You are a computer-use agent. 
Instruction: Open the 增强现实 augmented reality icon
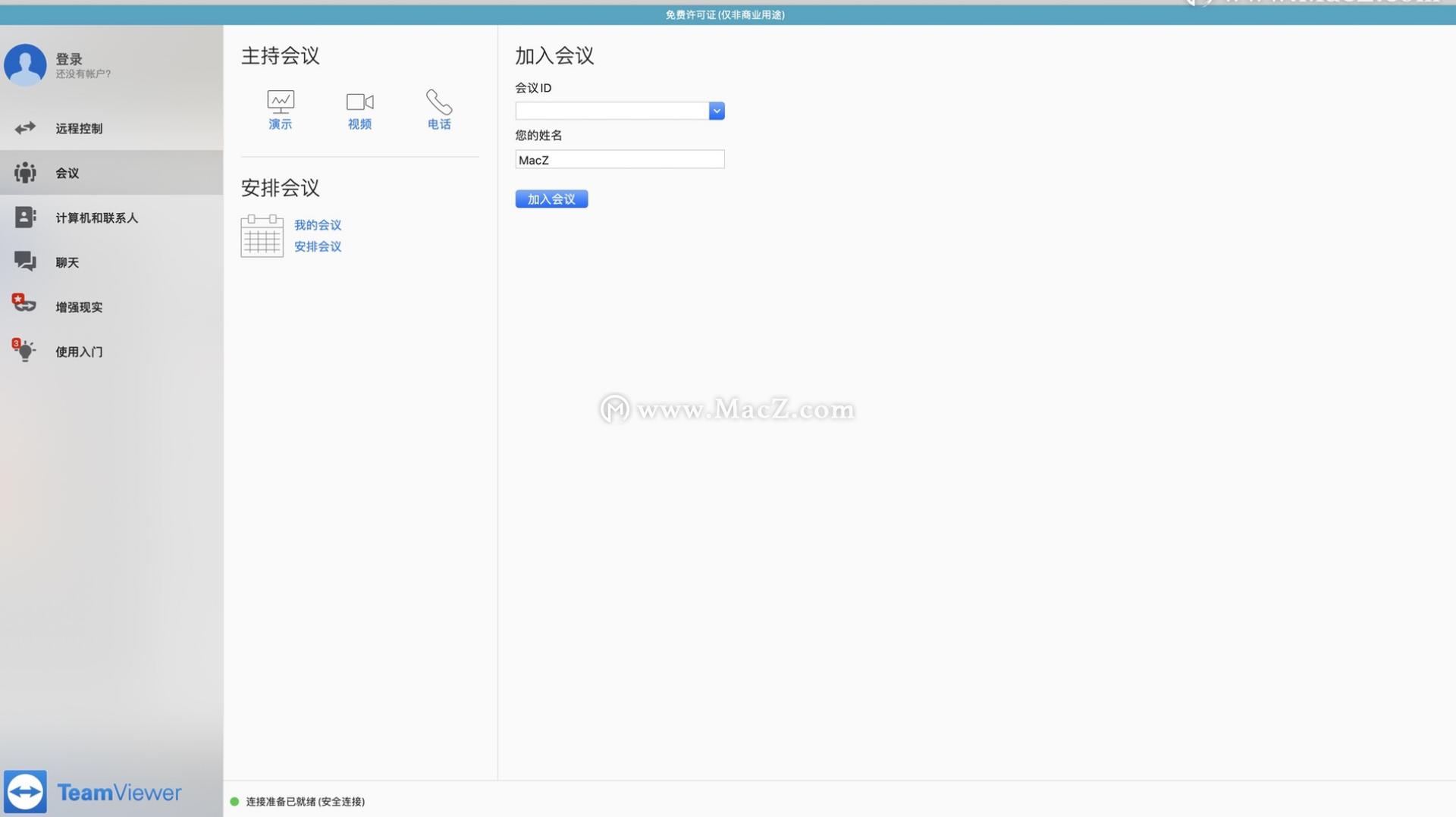25,306
